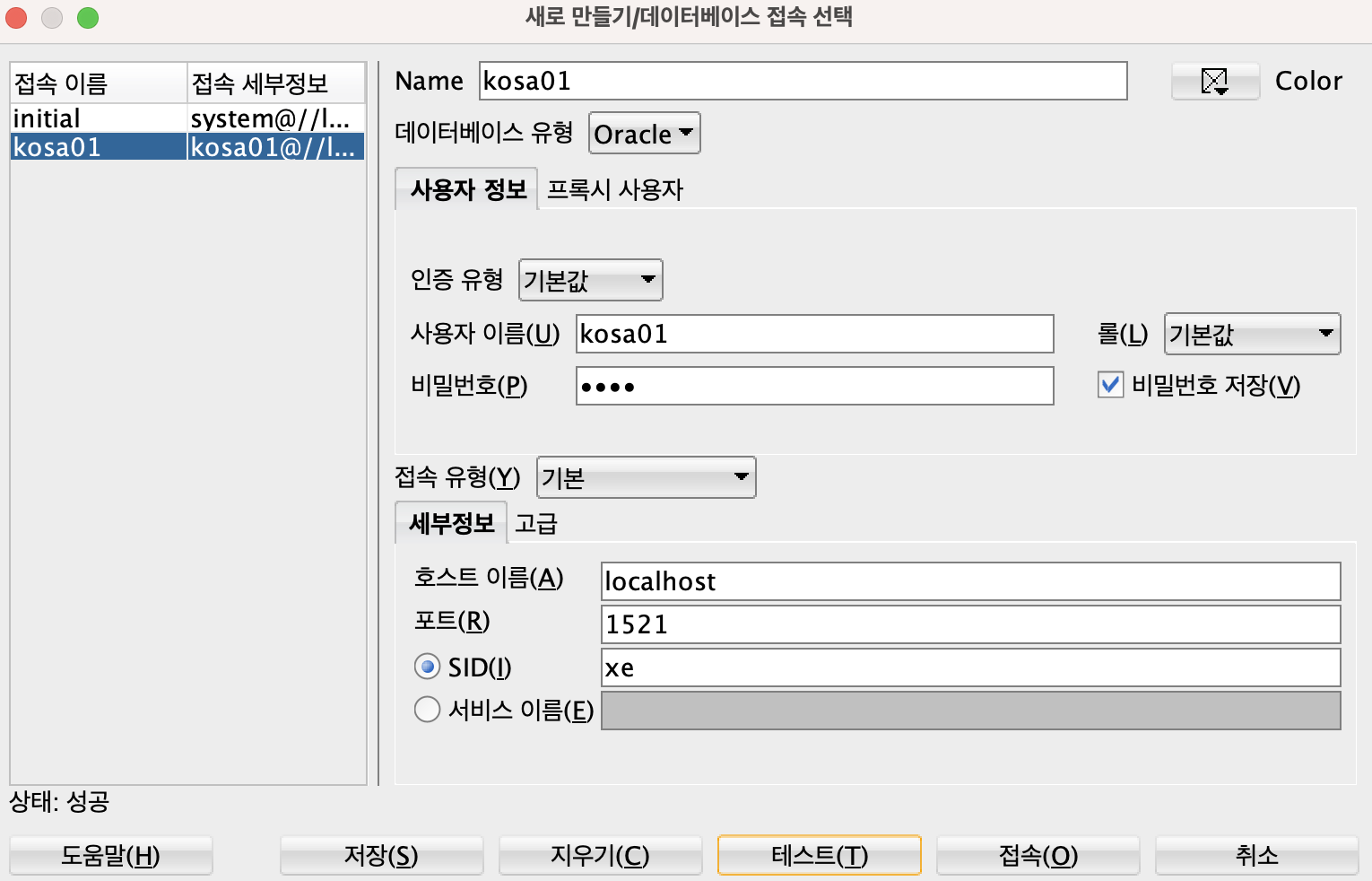
Task: Select the SID radio button
Action: coord(427,667)
